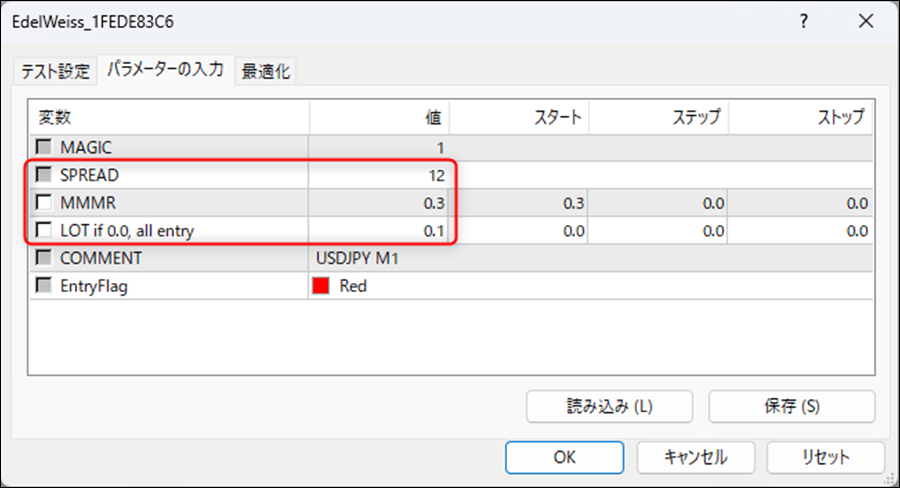Edit the SPREAD value cell showing 12
This screenshot has width=900, height=488.
380,175
